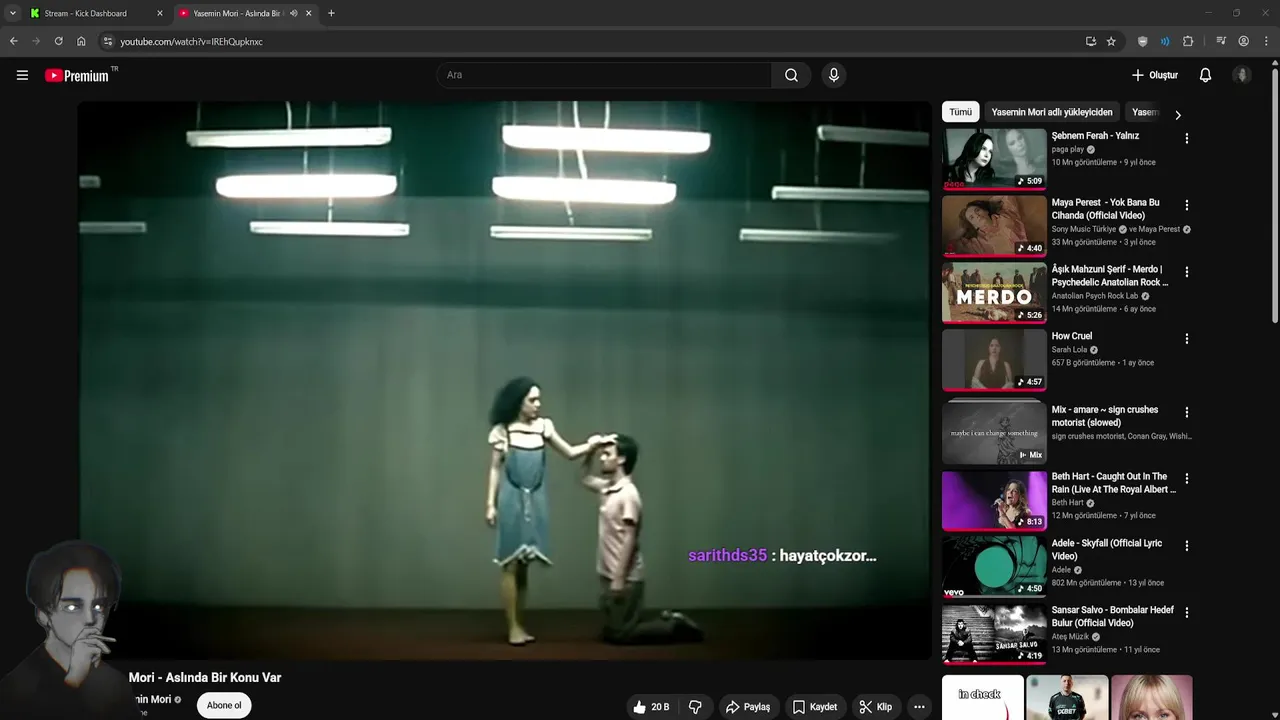Open options for How Cruel video
This screenshot has width=1280, height=720.
pos(1187,339)
